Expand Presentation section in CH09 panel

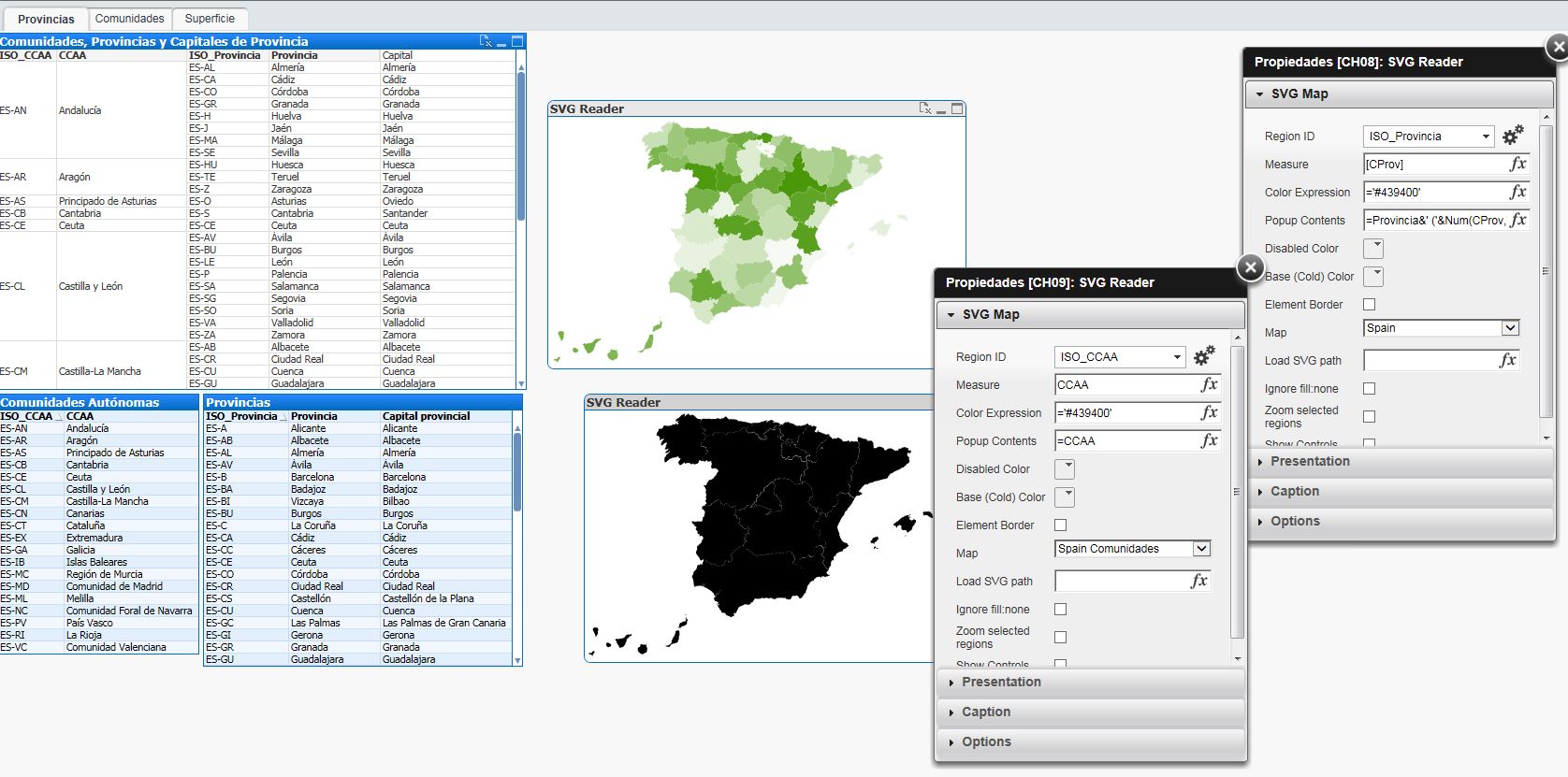coord(1091,682)
